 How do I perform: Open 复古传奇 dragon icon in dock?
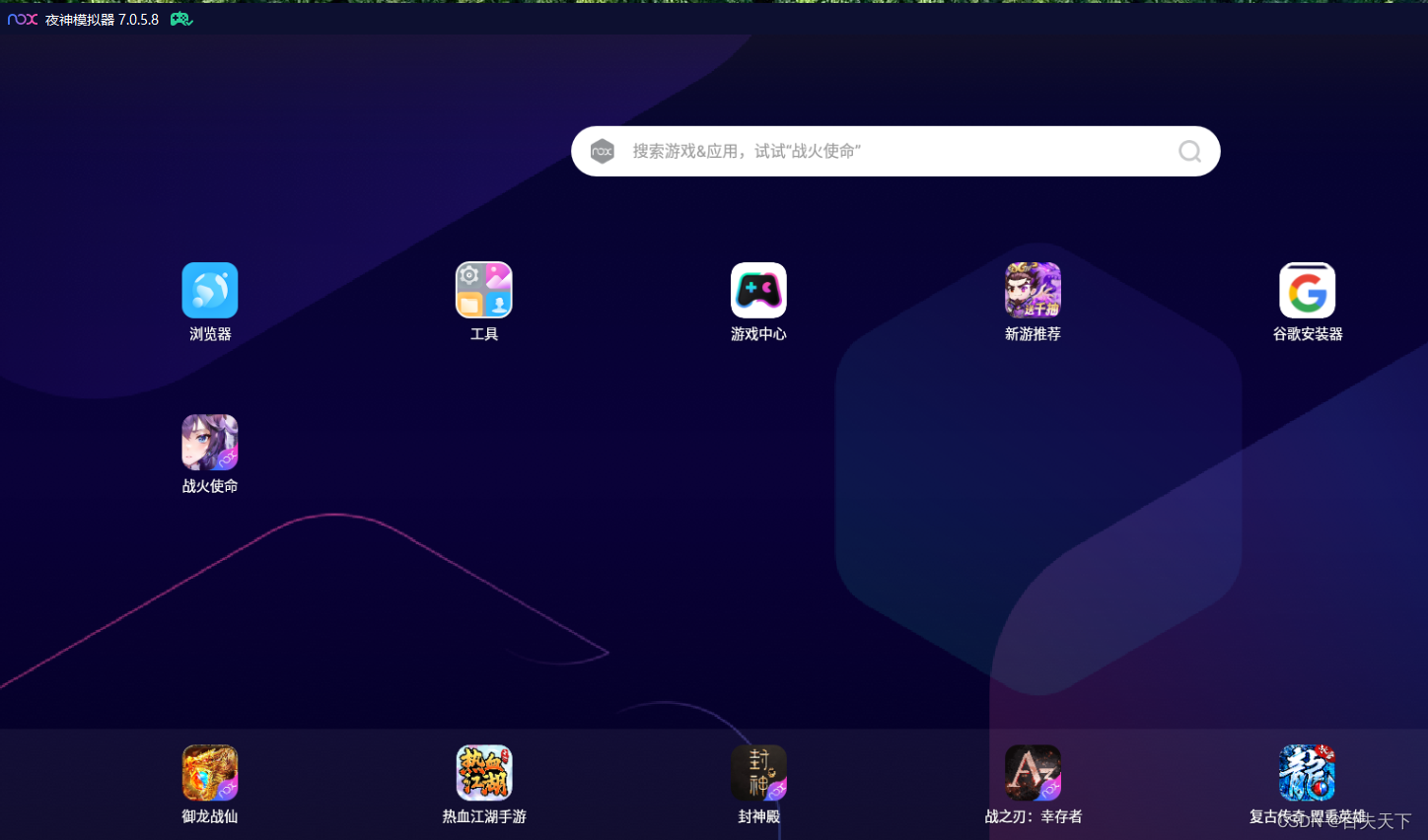tap(1308, 772)
